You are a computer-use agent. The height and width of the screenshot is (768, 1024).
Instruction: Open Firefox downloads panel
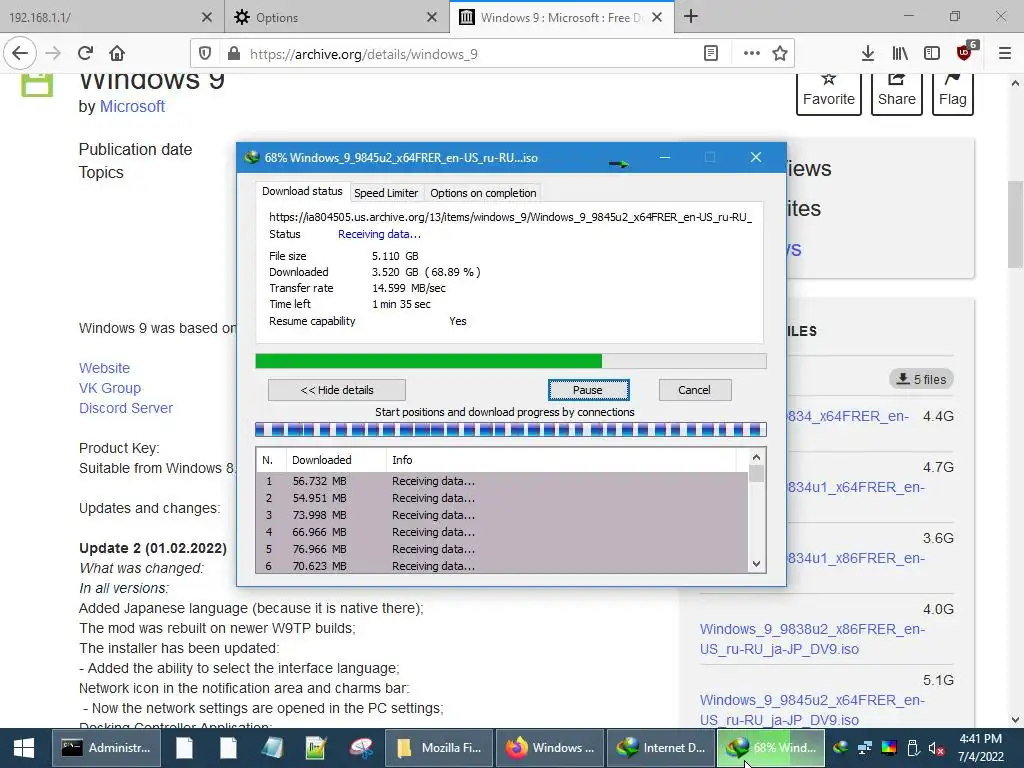tap(868, 54)
